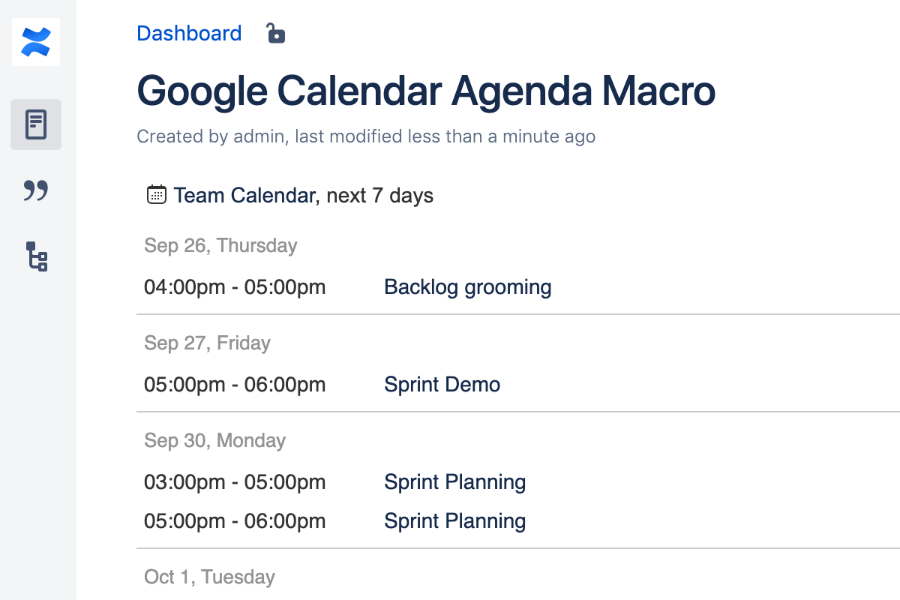Image resolution: width=900 pixels, height=600 pixels.
Task: Open the Team Calendar link
Action: (x=244, y=195)
